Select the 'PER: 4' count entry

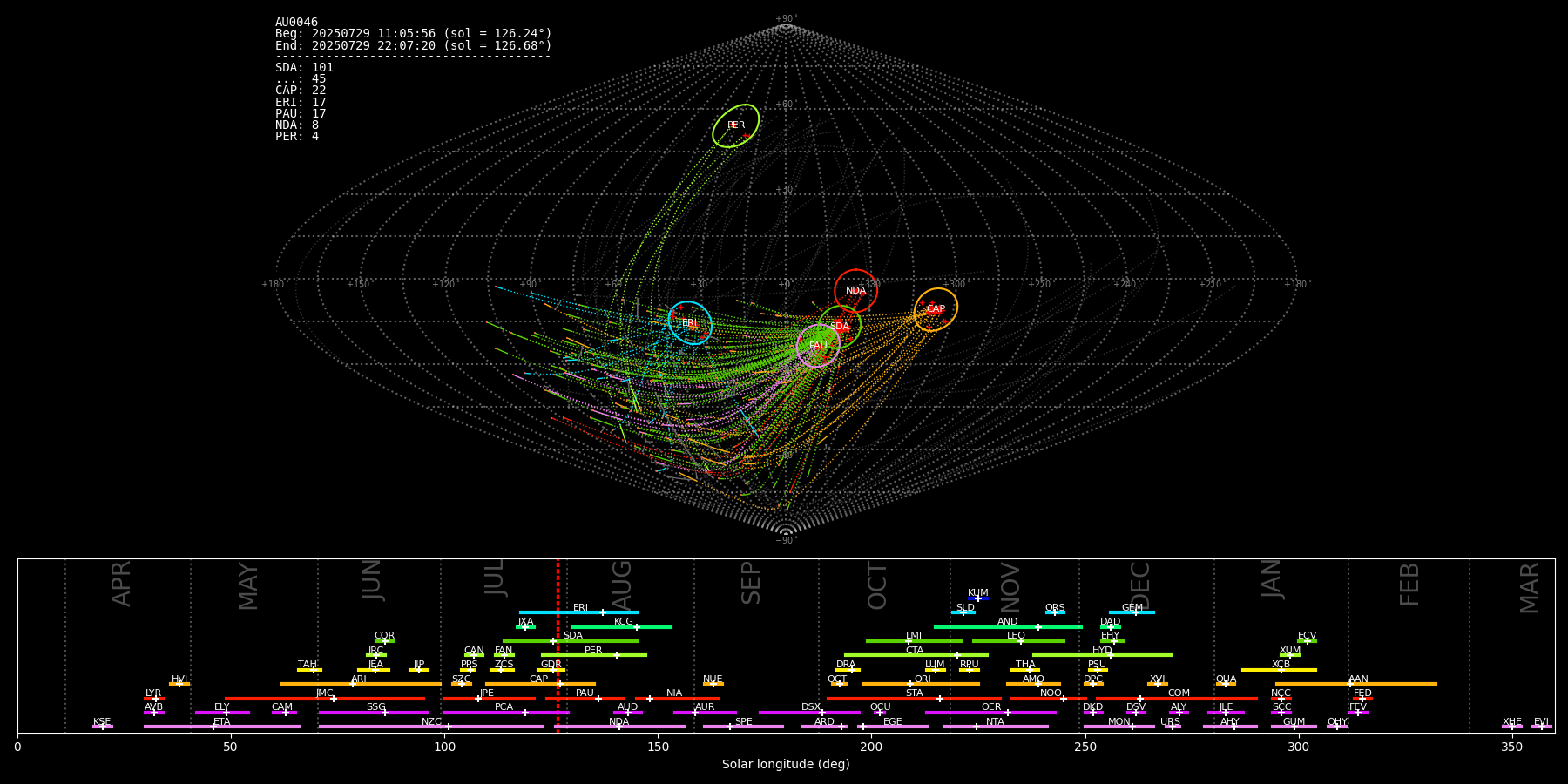[x=297, y=137]
